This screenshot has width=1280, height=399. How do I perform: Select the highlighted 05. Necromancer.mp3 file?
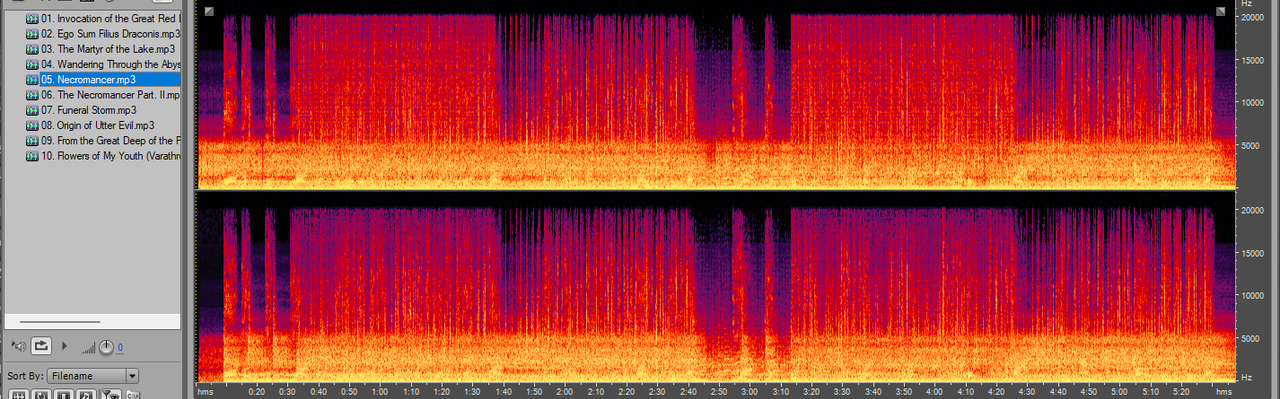[x=110, y=79]
